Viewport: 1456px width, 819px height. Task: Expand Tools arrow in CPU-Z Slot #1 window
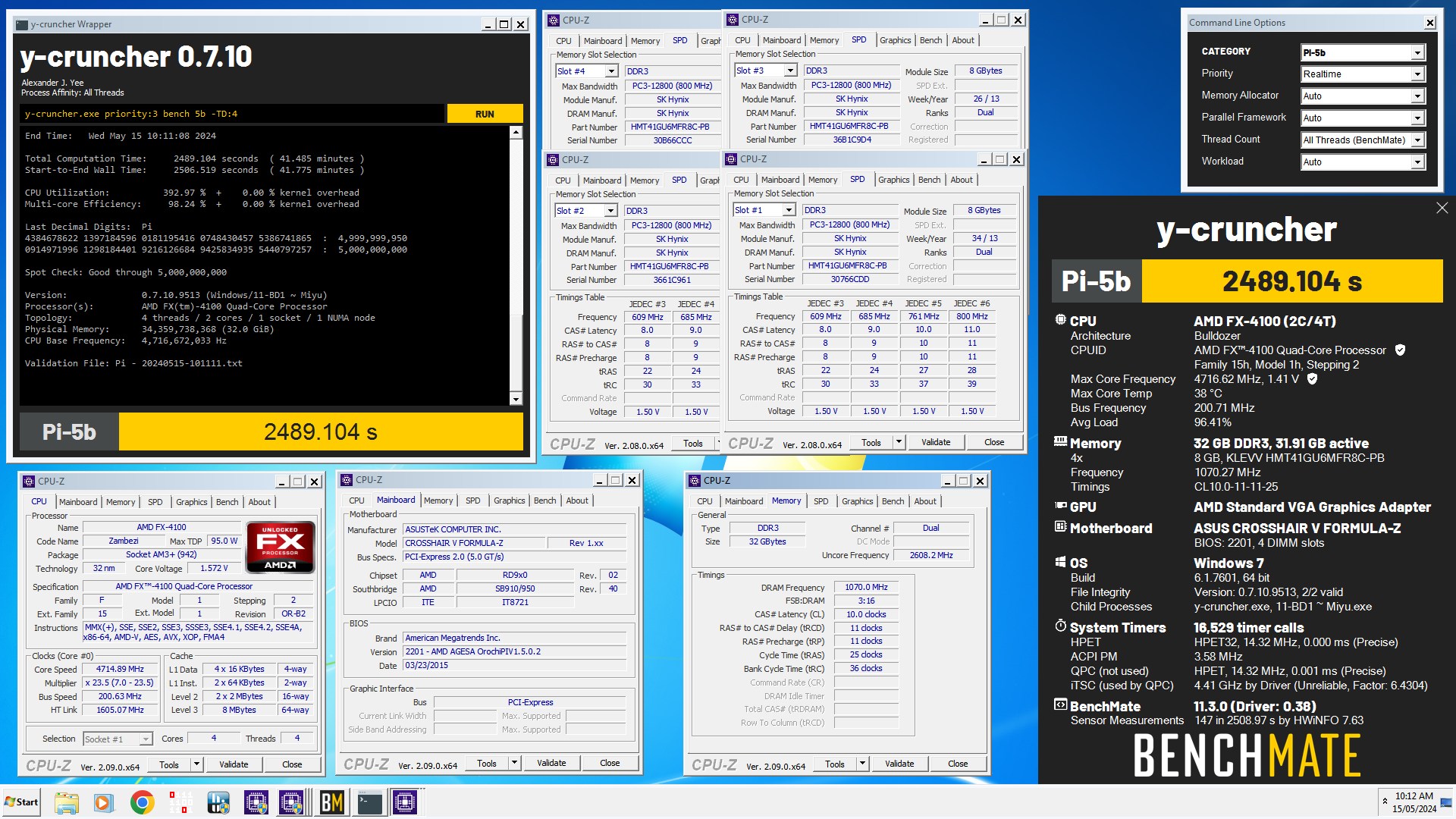point(899,442)
